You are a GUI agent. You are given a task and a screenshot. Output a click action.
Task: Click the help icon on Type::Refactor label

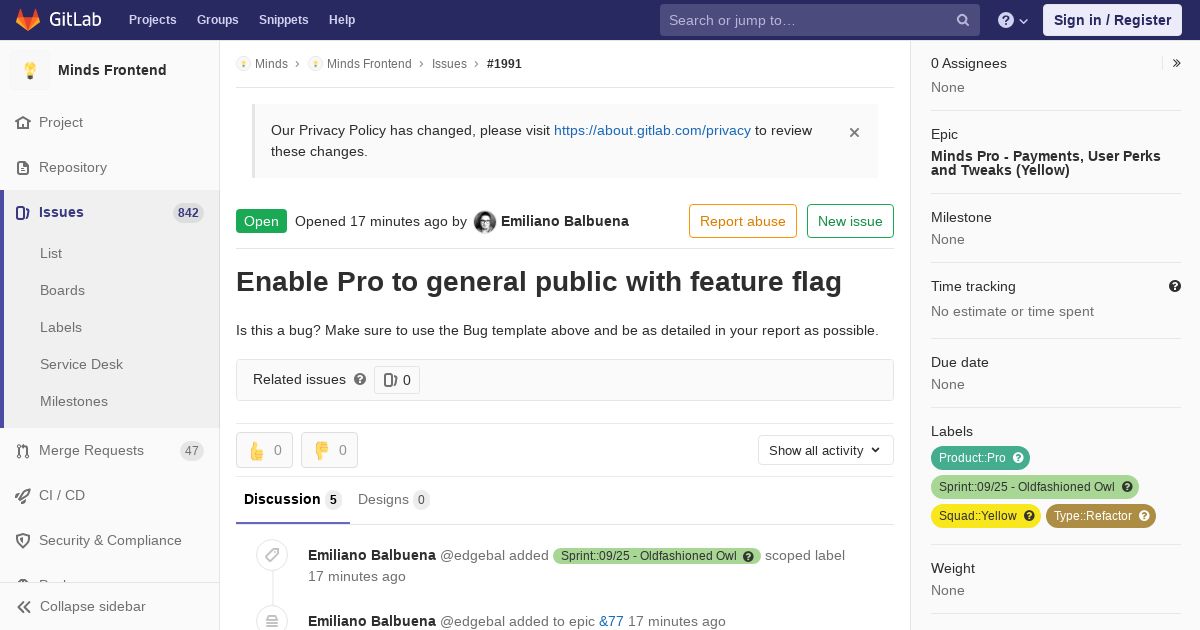tap(1144, 516)
